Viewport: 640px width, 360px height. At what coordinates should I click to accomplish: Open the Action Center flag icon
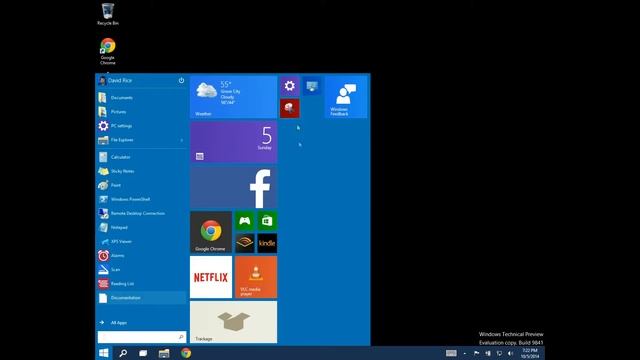476,353
